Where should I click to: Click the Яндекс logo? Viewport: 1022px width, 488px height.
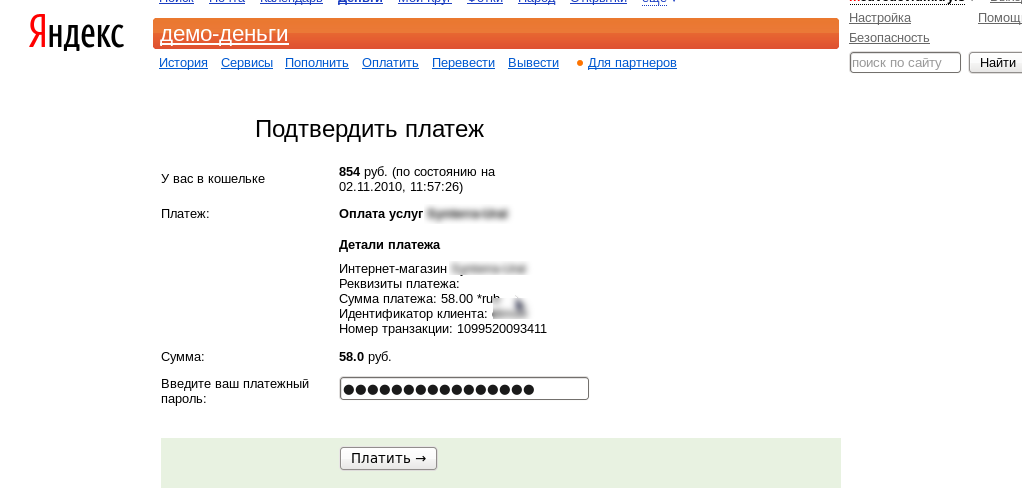click(76, 34)
